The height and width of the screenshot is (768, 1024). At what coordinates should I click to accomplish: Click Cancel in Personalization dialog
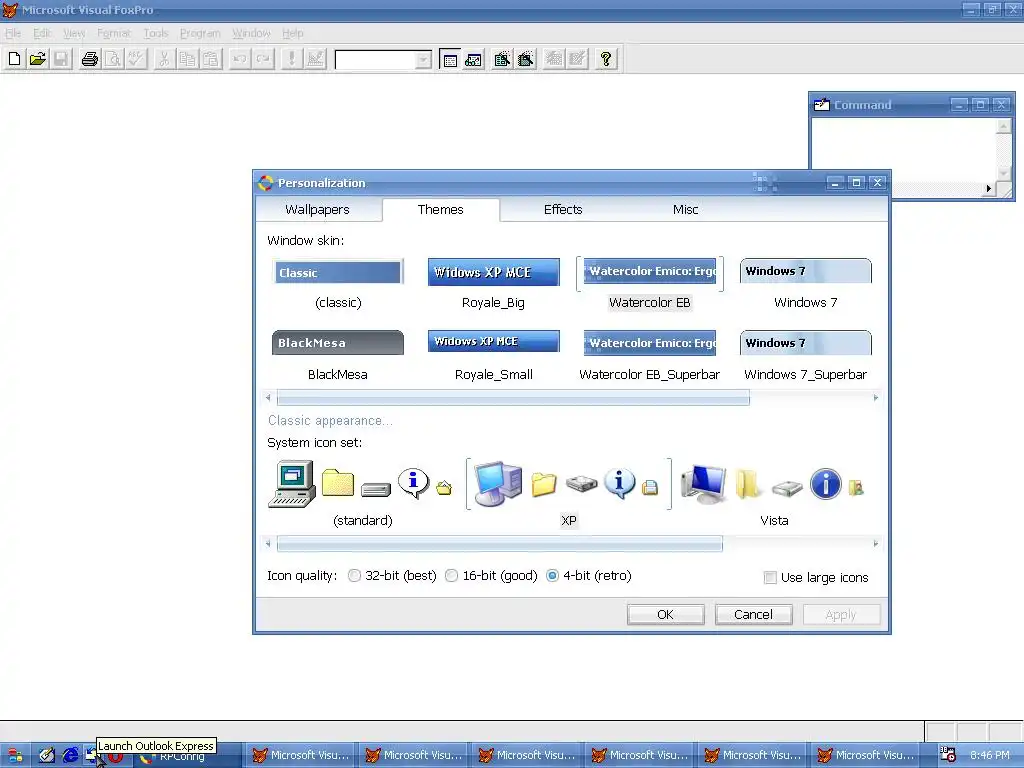coord(753,615)
